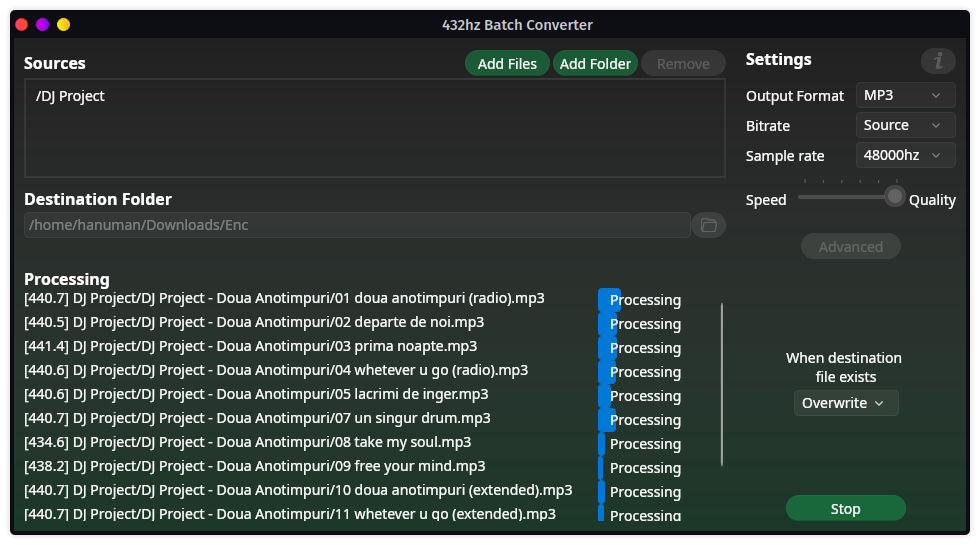Close the window with red button

22,24
